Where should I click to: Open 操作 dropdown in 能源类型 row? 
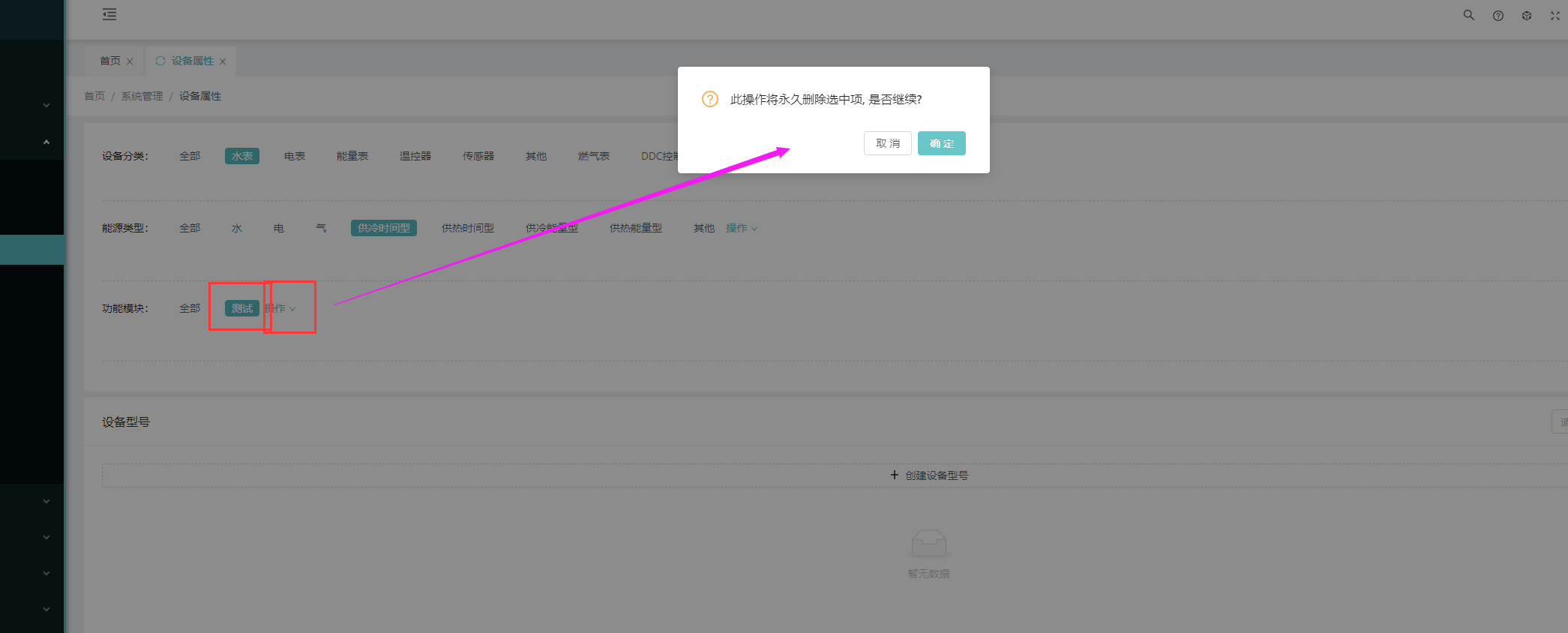(742, 228)
